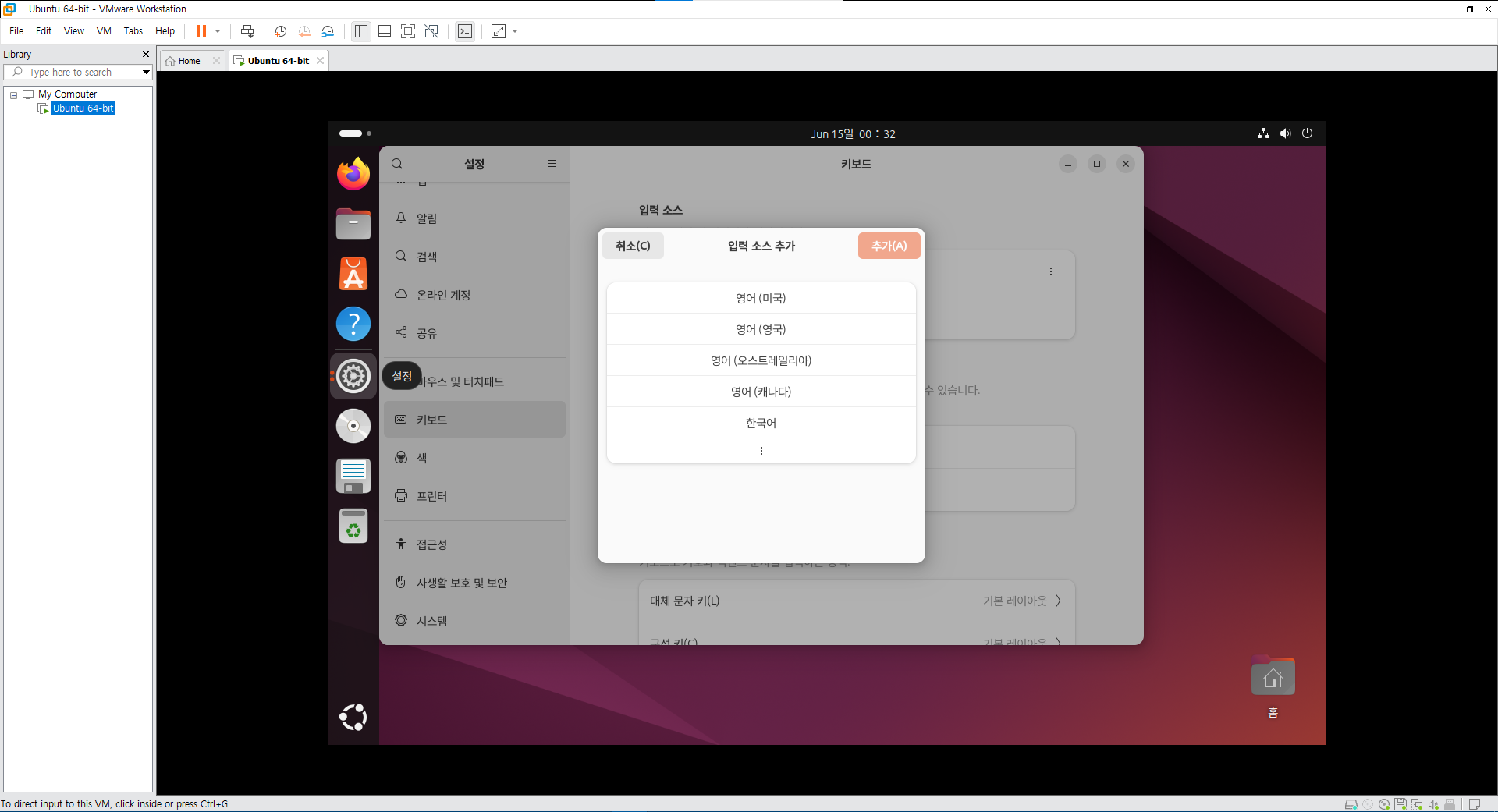
Task: Open the Settings hamburger menu
Action: click(552, 164)
